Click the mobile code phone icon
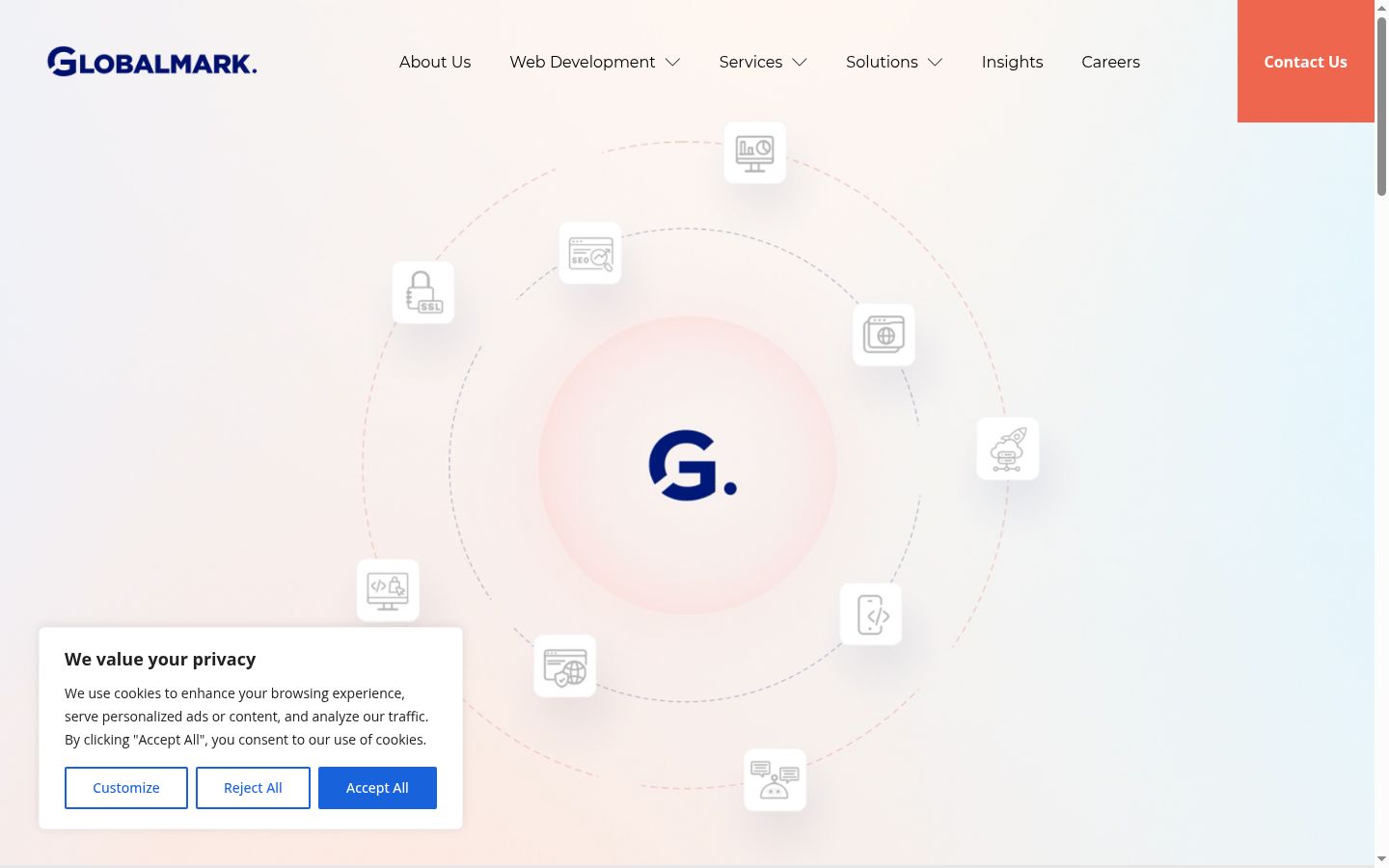Viewport: 1389px width, 868px height. click(871, 614)
